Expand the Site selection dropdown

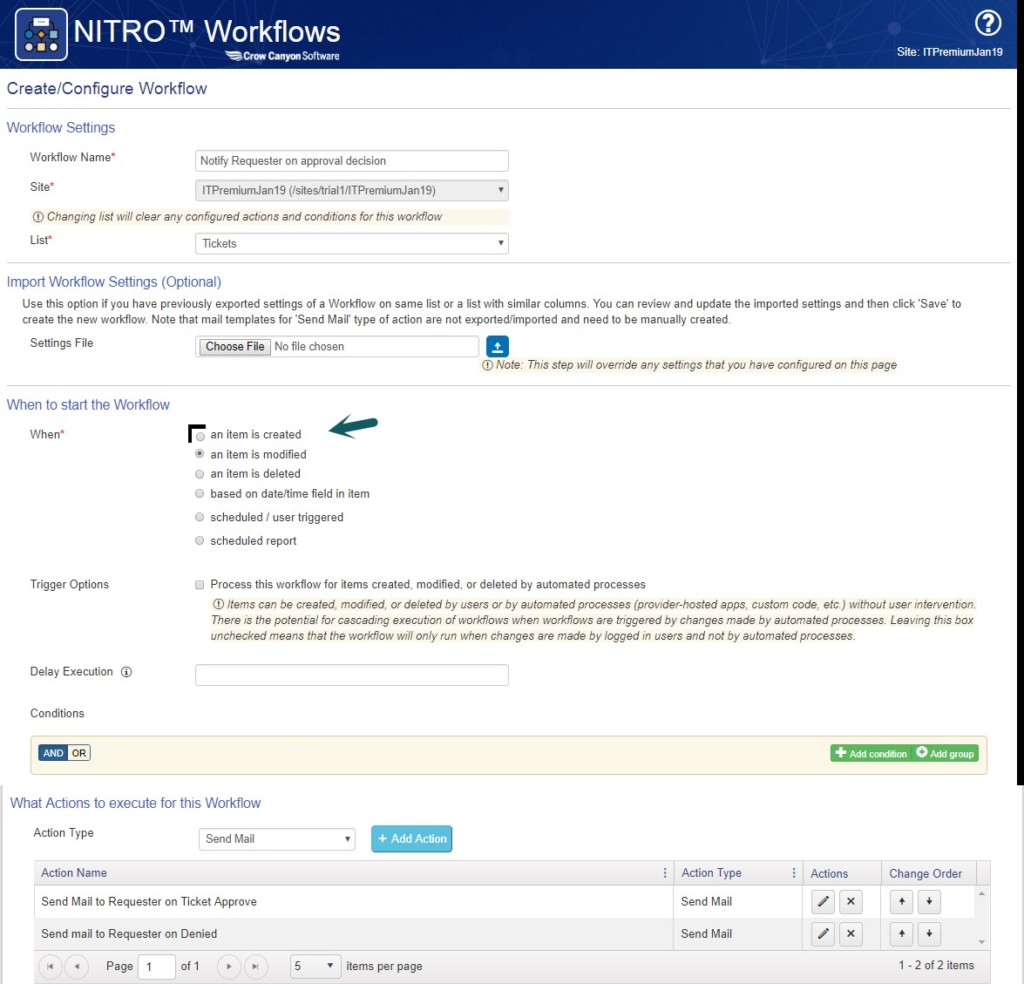coord(351,190)
